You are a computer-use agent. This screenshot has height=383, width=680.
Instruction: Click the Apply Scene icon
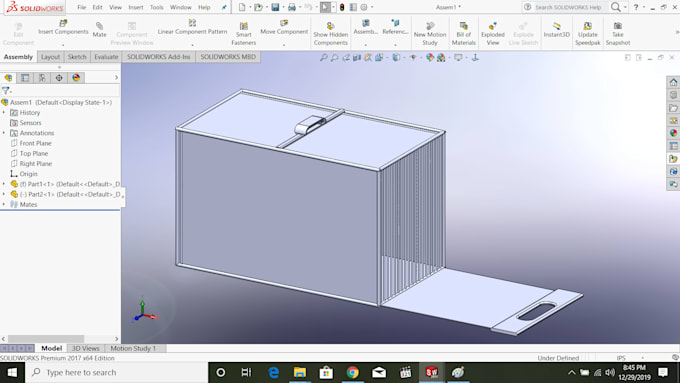pyautogui.click(x=441, y=57)
